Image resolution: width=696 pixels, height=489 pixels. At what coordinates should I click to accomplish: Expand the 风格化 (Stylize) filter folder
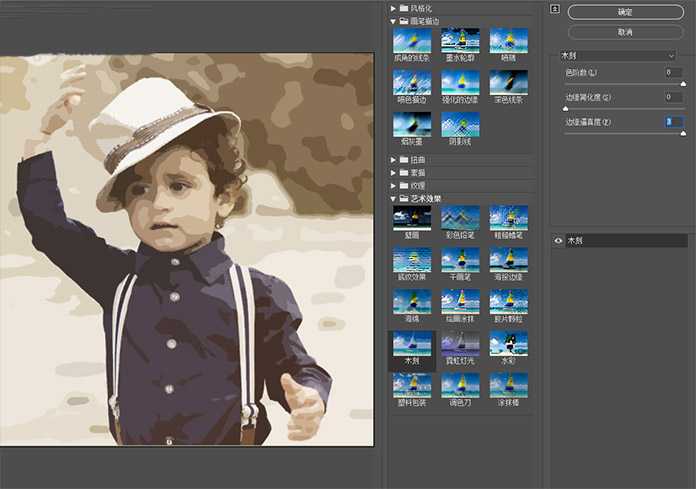[393, 8]
